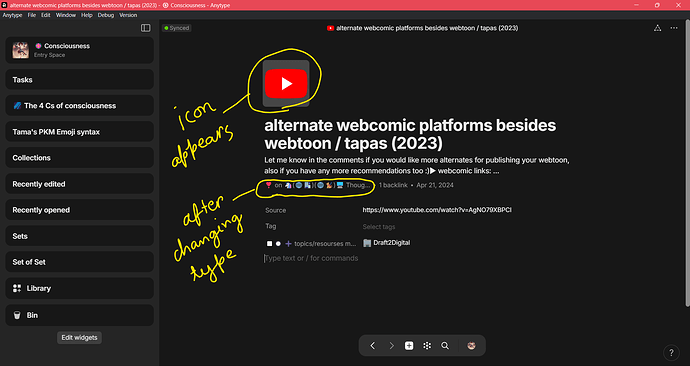Create new object with plus button
Screen dimensions: 690x366
(409, 346)
